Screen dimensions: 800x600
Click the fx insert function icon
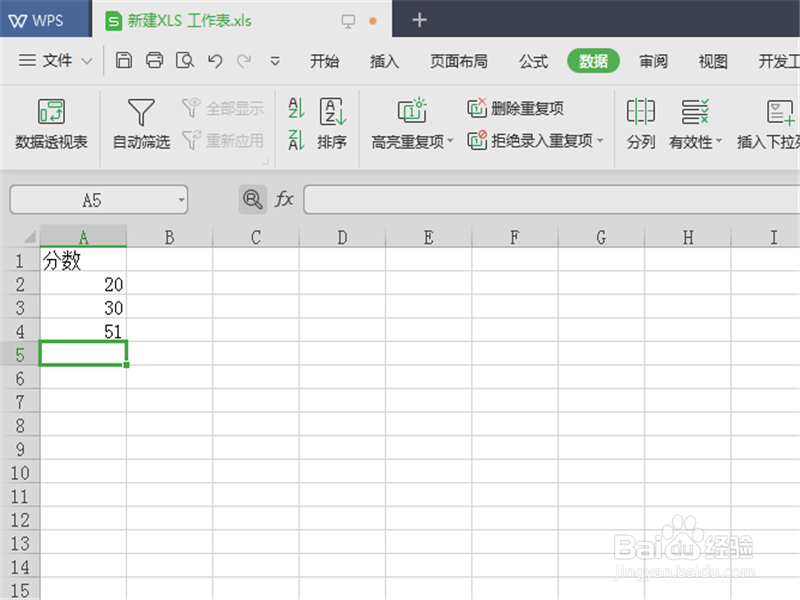(x=284, y=199)
